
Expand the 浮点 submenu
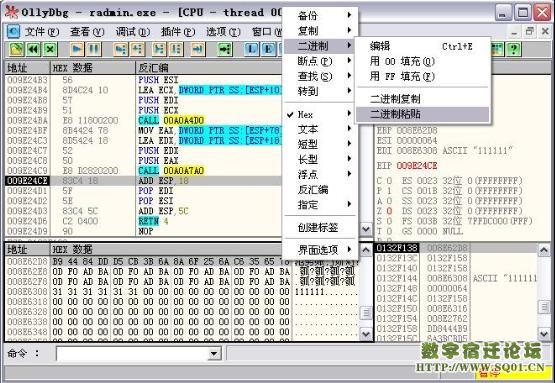[x=319, y=175]
